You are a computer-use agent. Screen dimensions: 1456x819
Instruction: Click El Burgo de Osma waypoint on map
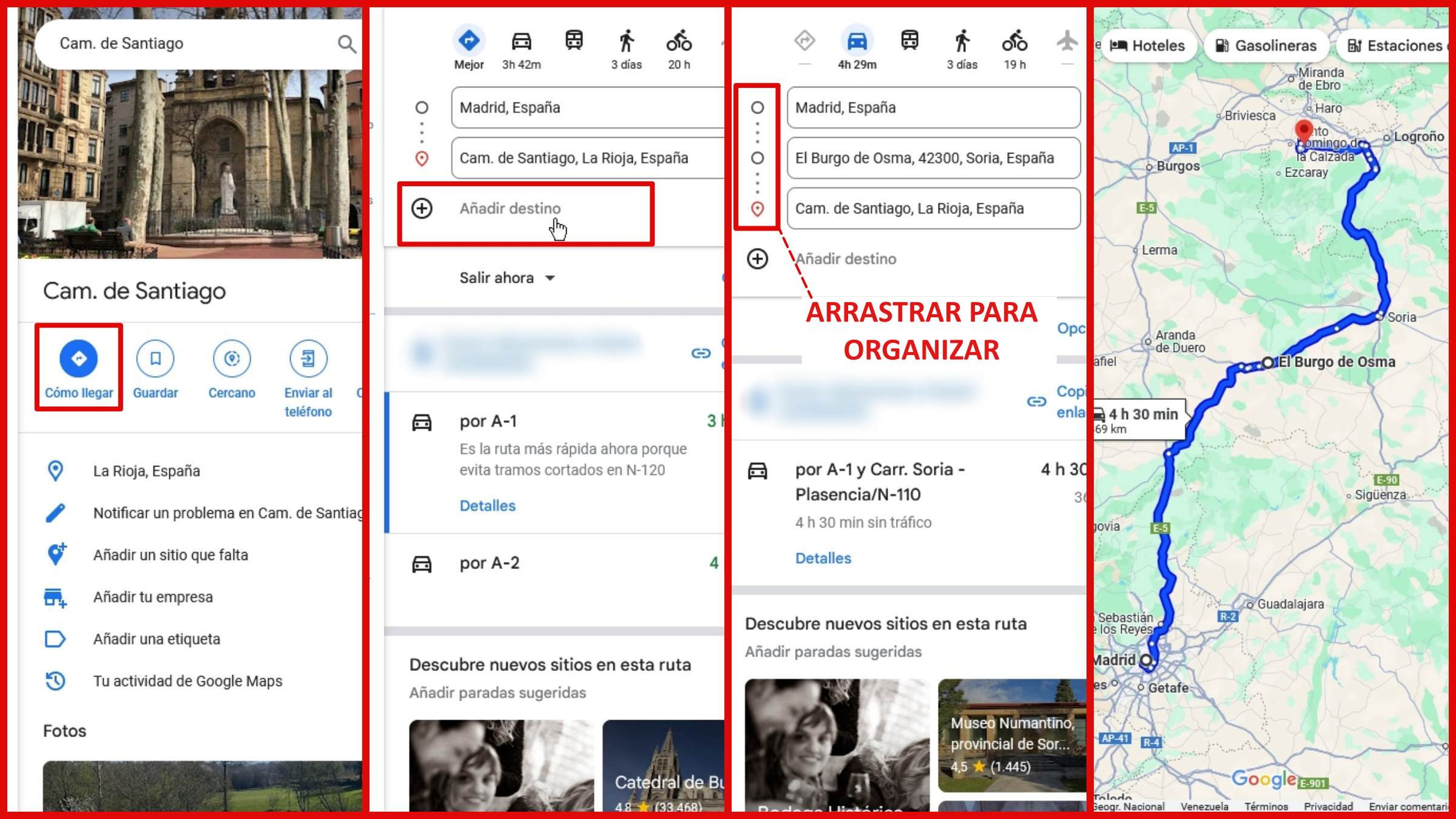point(1268,362)
